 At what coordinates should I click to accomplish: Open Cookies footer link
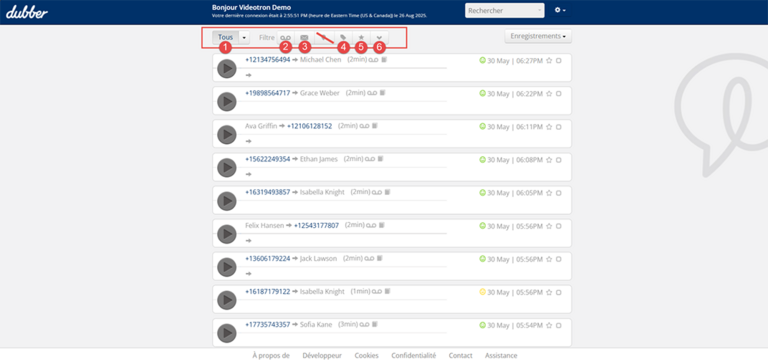366,356
